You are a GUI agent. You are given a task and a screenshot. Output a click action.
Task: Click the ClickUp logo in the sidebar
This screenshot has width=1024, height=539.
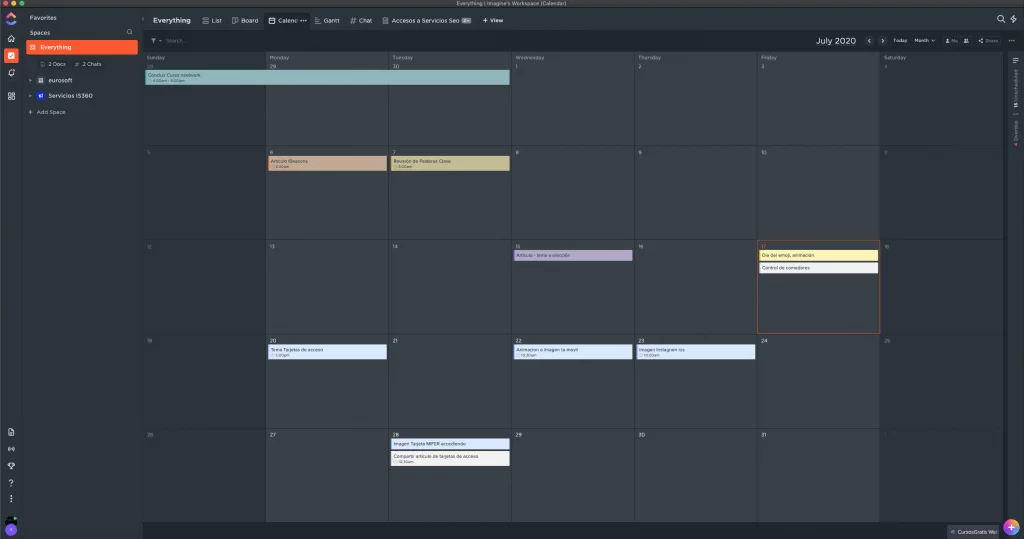11,20
